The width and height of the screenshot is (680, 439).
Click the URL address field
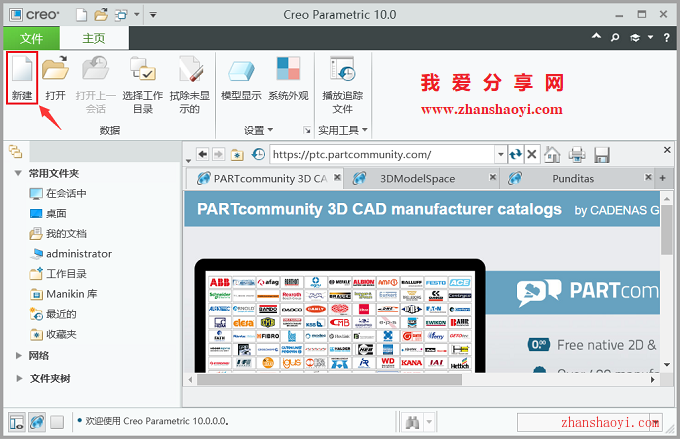[382, 154]
